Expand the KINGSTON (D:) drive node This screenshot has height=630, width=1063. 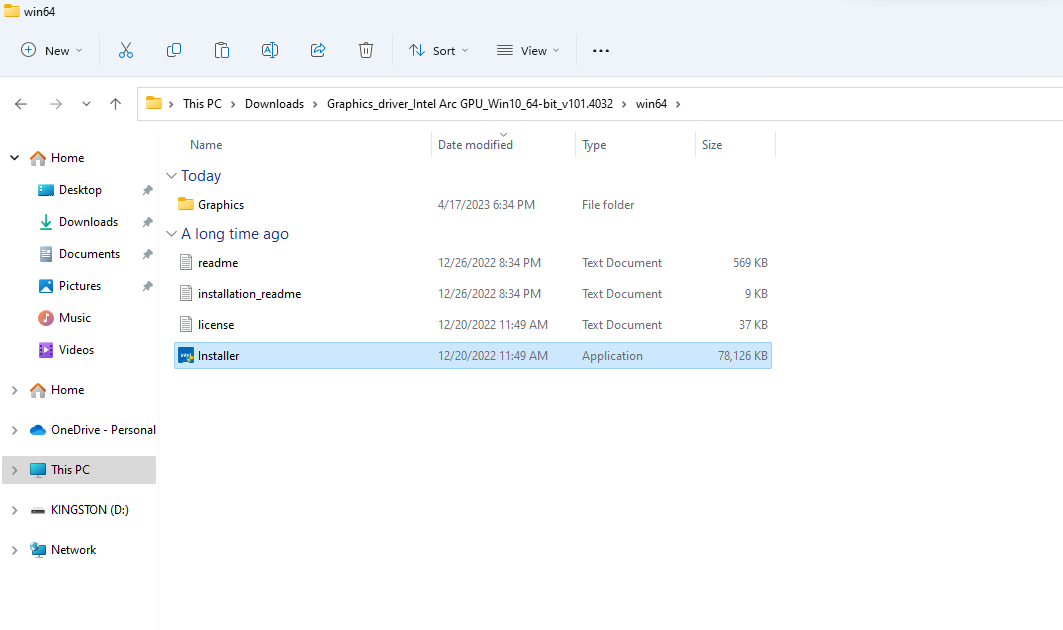[x=14, y=510]
